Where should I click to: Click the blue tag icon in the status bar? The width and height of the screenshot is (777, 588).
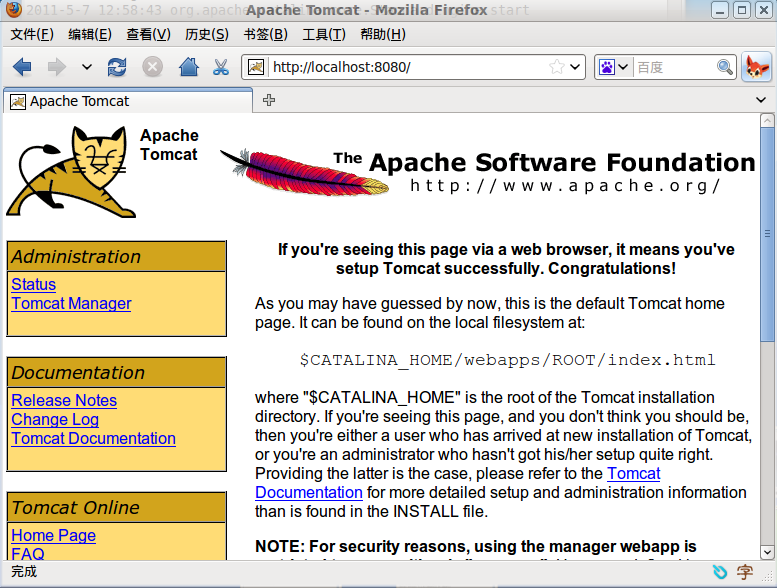click(x=720, y=572)
